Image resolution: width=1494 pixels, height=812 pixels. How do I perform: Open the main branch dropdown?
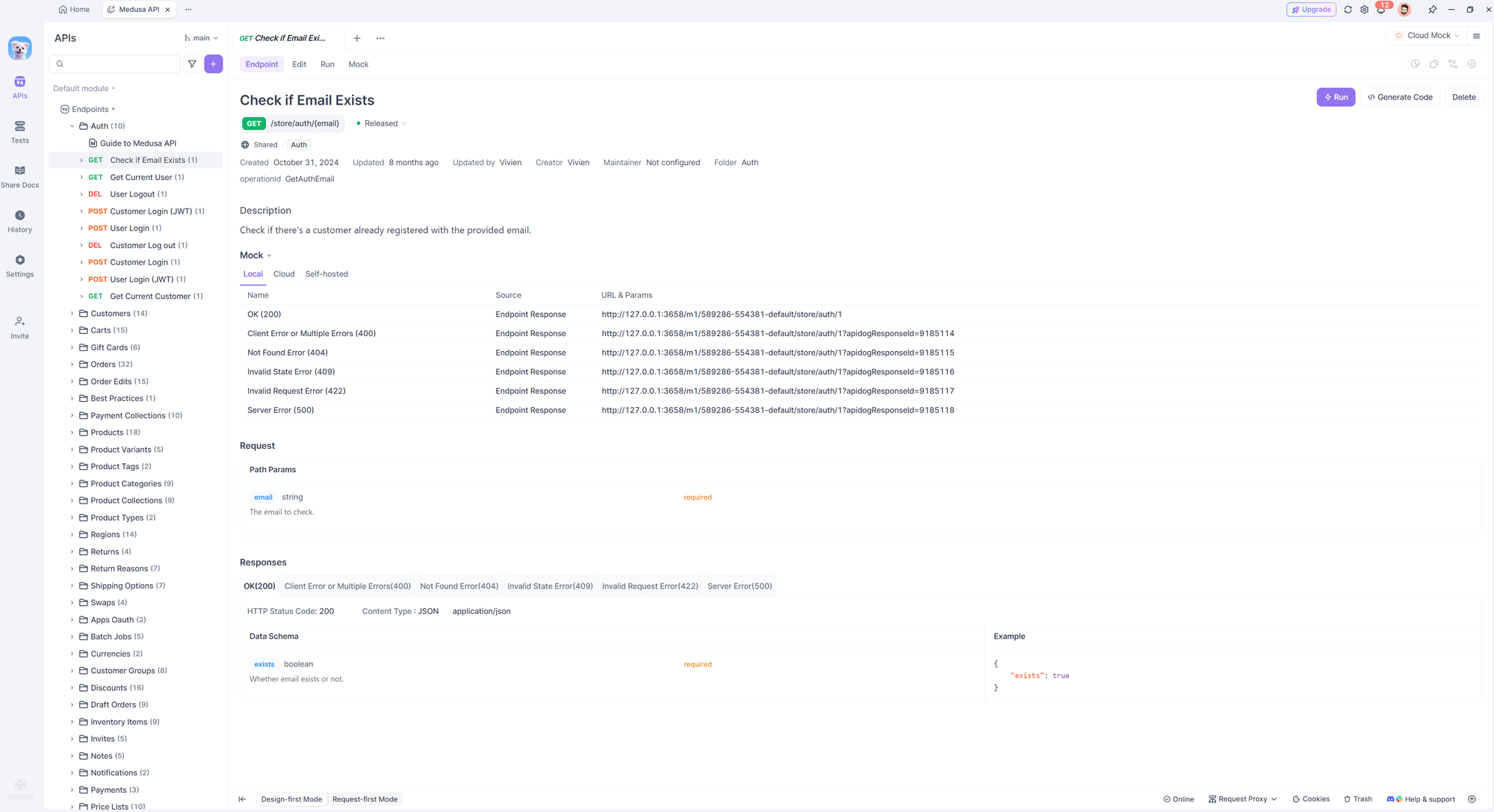point(200,37)
